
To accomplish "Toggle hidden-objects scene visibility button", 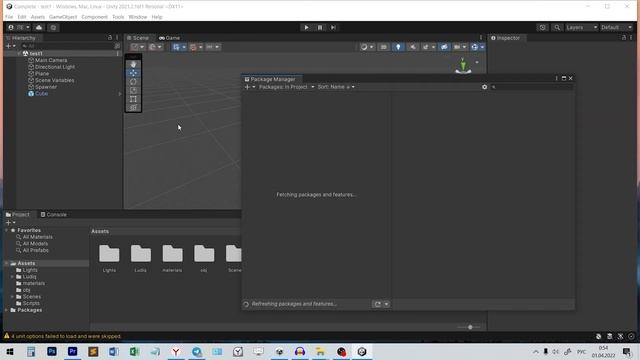I will click(444, 47).
